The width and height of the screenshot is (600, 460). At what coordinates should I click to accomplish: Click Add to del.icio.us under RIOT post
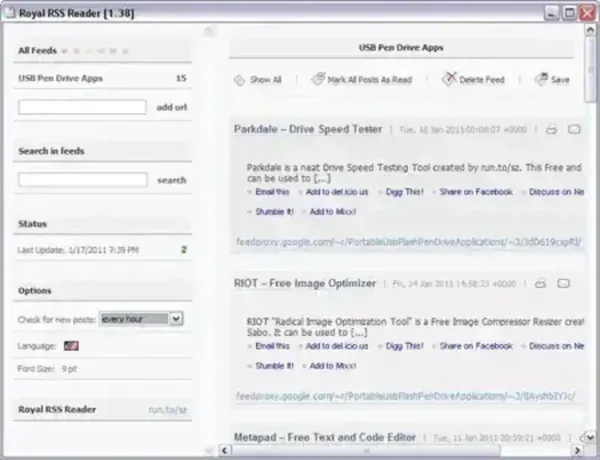pyautogui.click(x=337, y=346)
